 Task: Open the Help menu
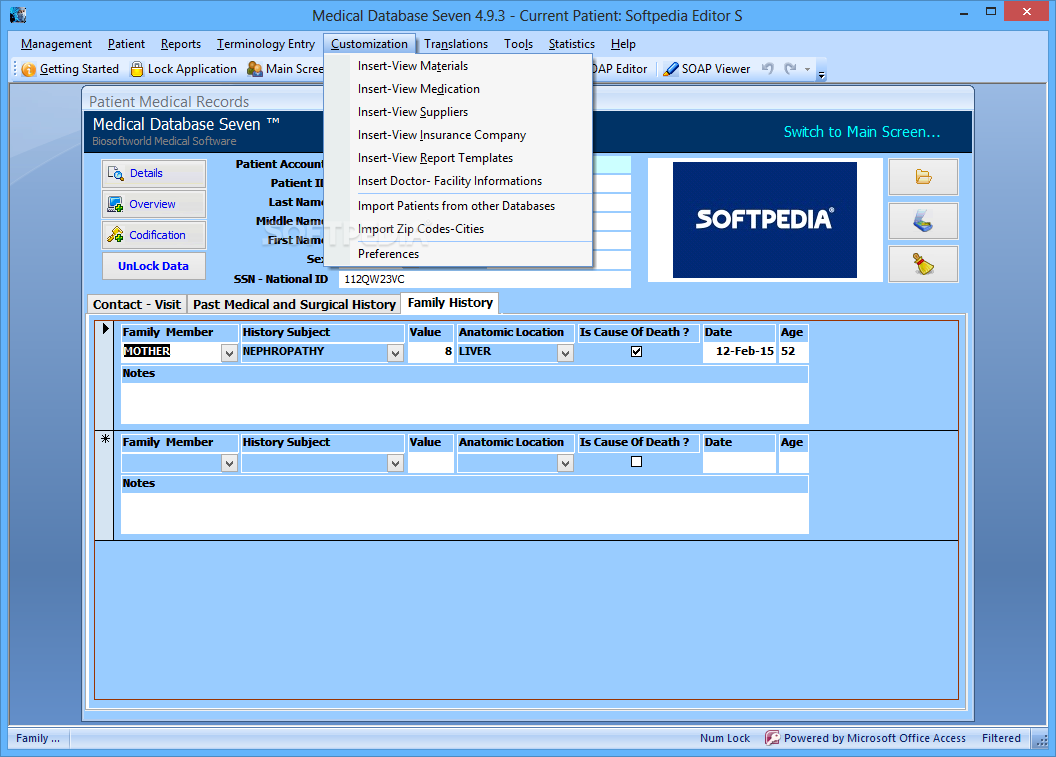click(x=623, y=44)
